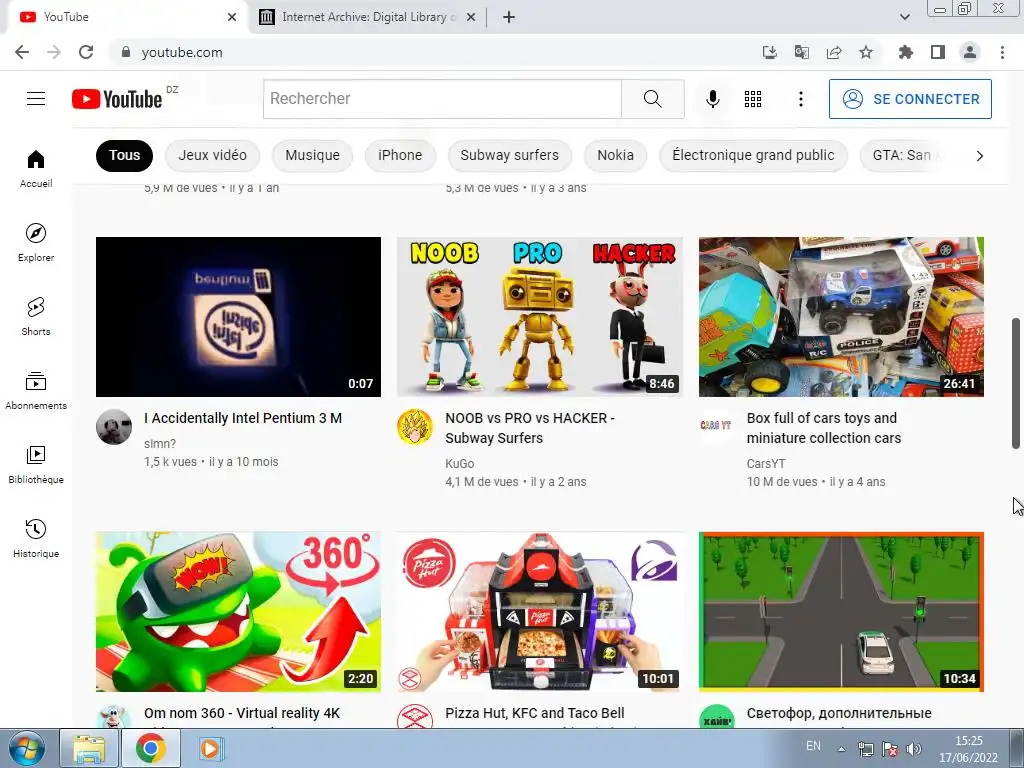Click SE CONNECTER button
1024x768 pixels.
point(910,99)
